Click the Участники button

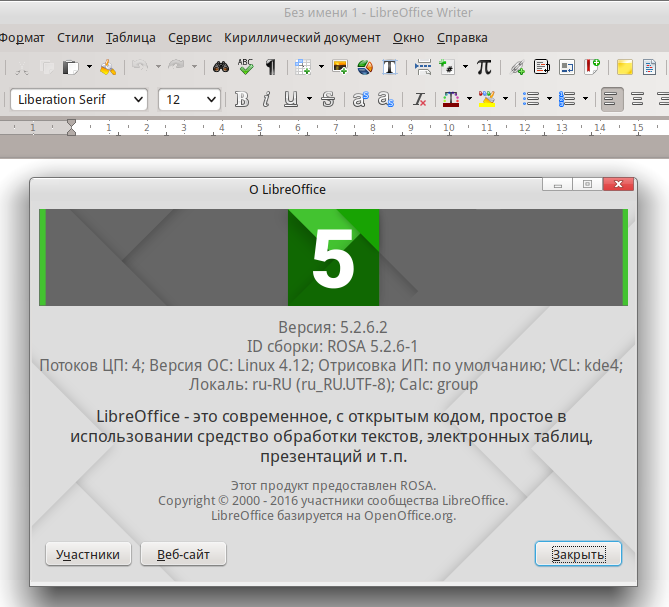click(x=88, y=554)
